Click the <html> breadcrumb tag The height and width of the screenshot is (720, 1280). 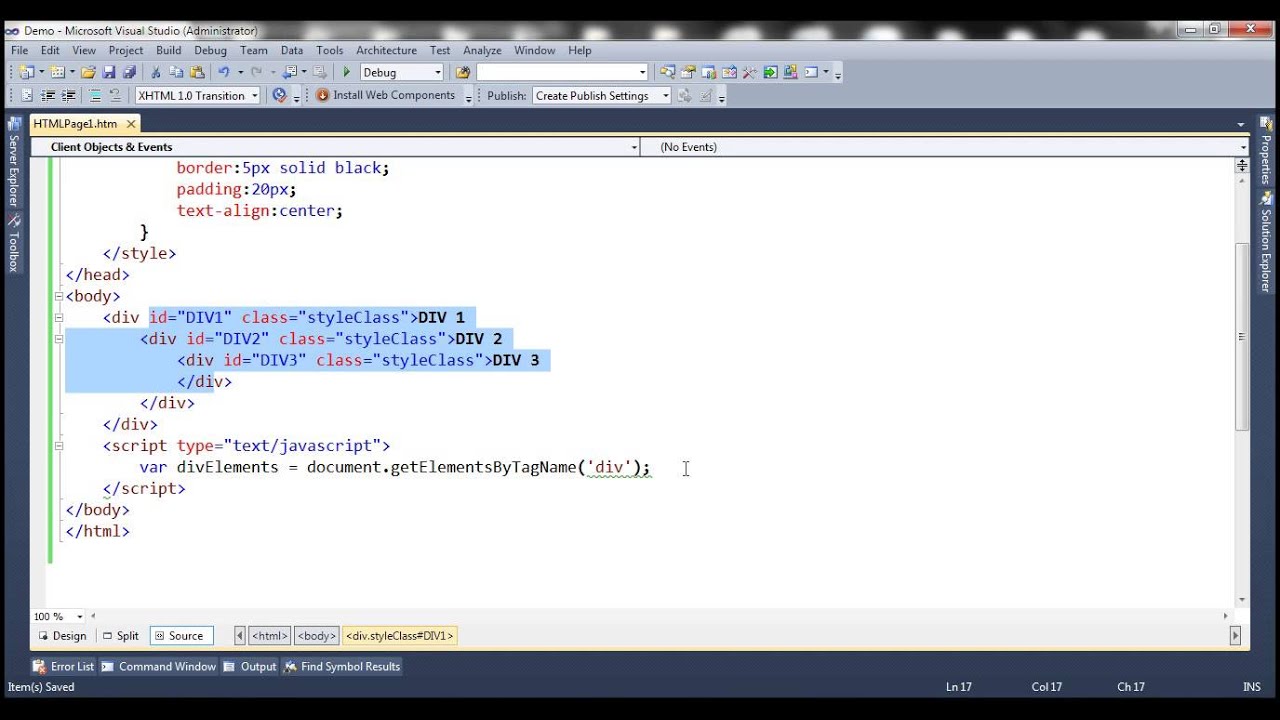click(x=269, y=636)
